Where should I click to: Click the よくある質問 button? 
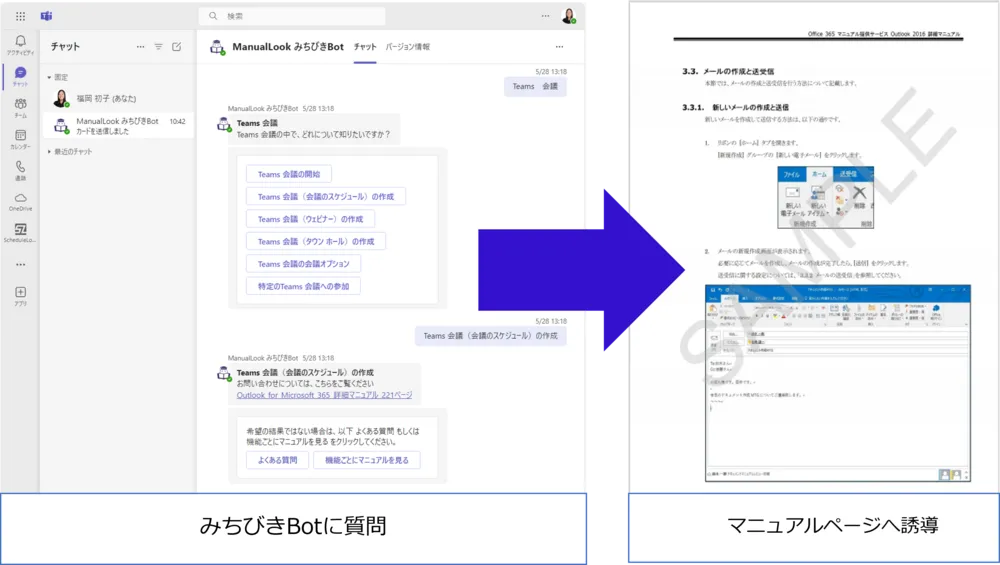pos(277,460)
